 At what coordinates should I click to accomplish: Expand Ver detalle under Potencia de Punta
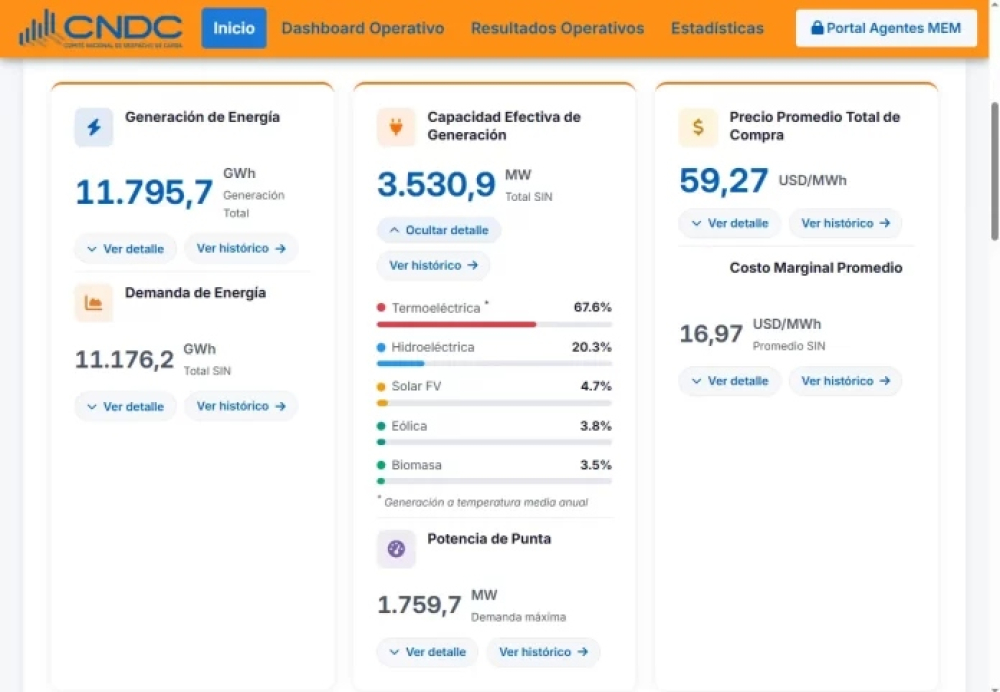pos(427,652)
